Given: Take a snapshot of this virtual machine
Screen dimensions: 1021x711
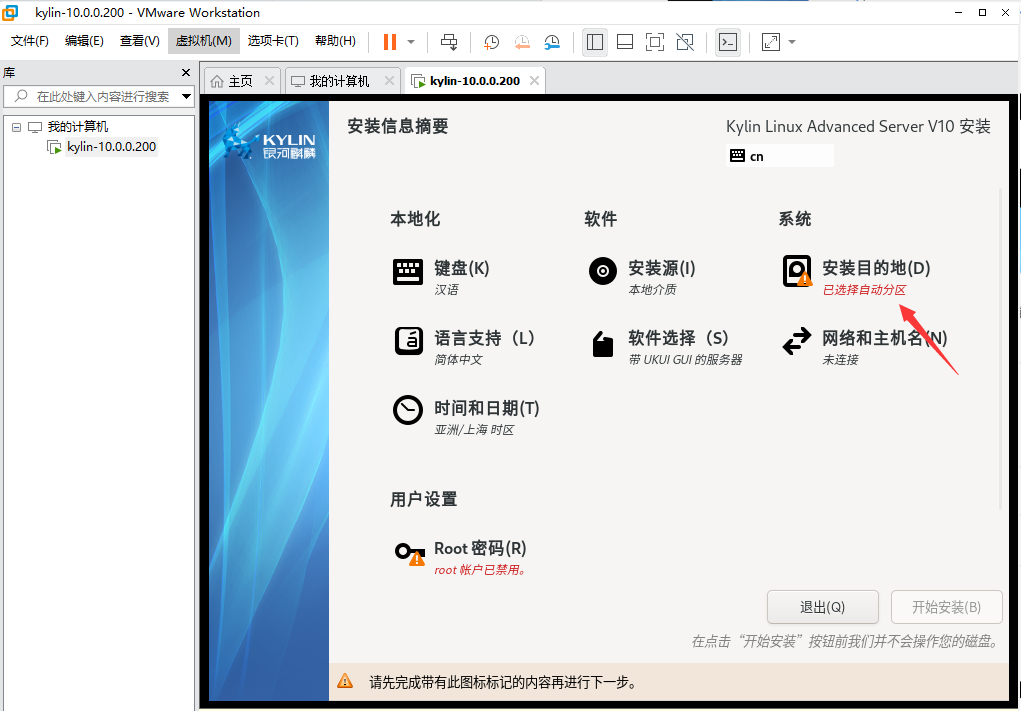Looking at the screenshot, I should coord(492,42).
